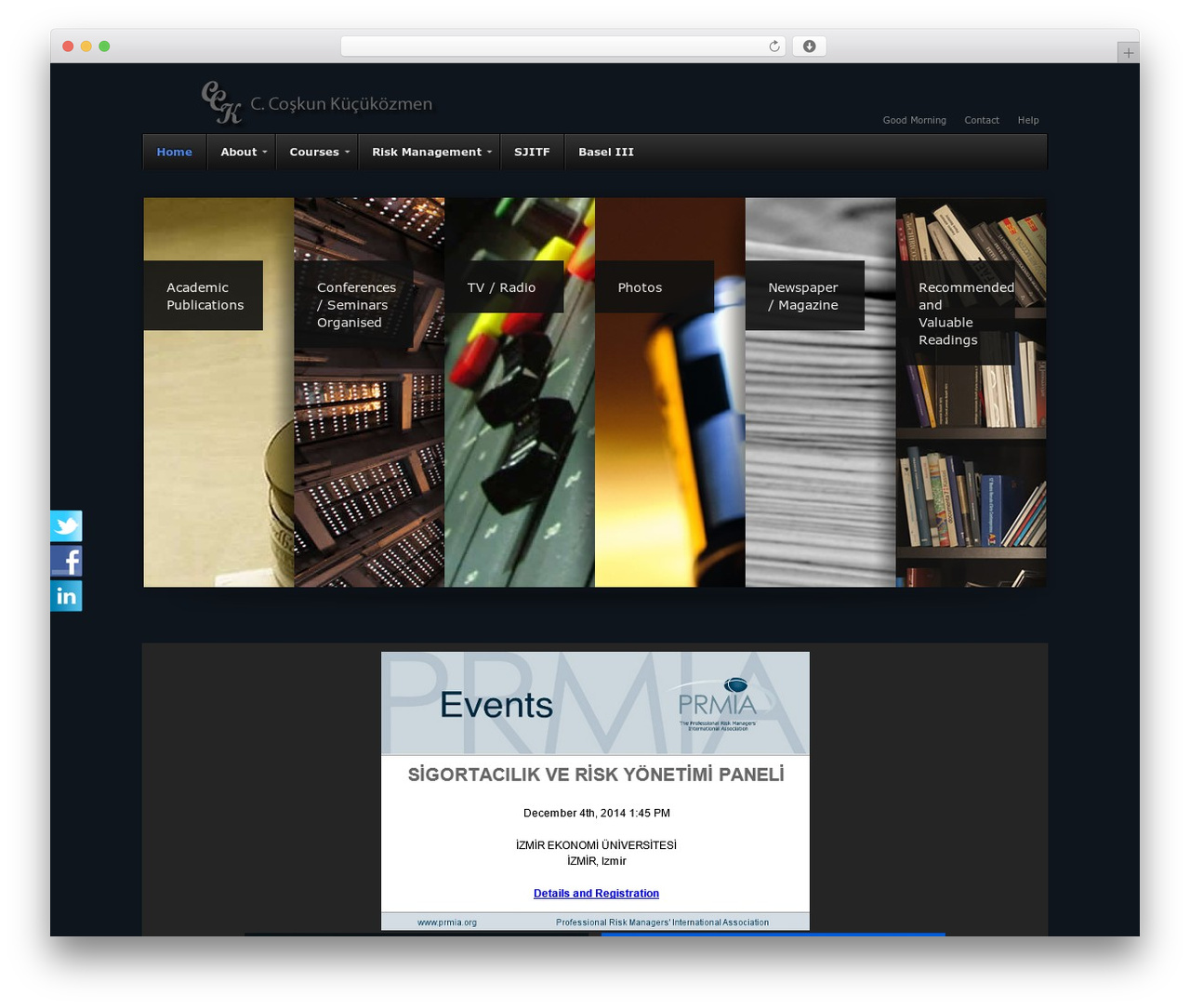View the Photos panel

670,392
